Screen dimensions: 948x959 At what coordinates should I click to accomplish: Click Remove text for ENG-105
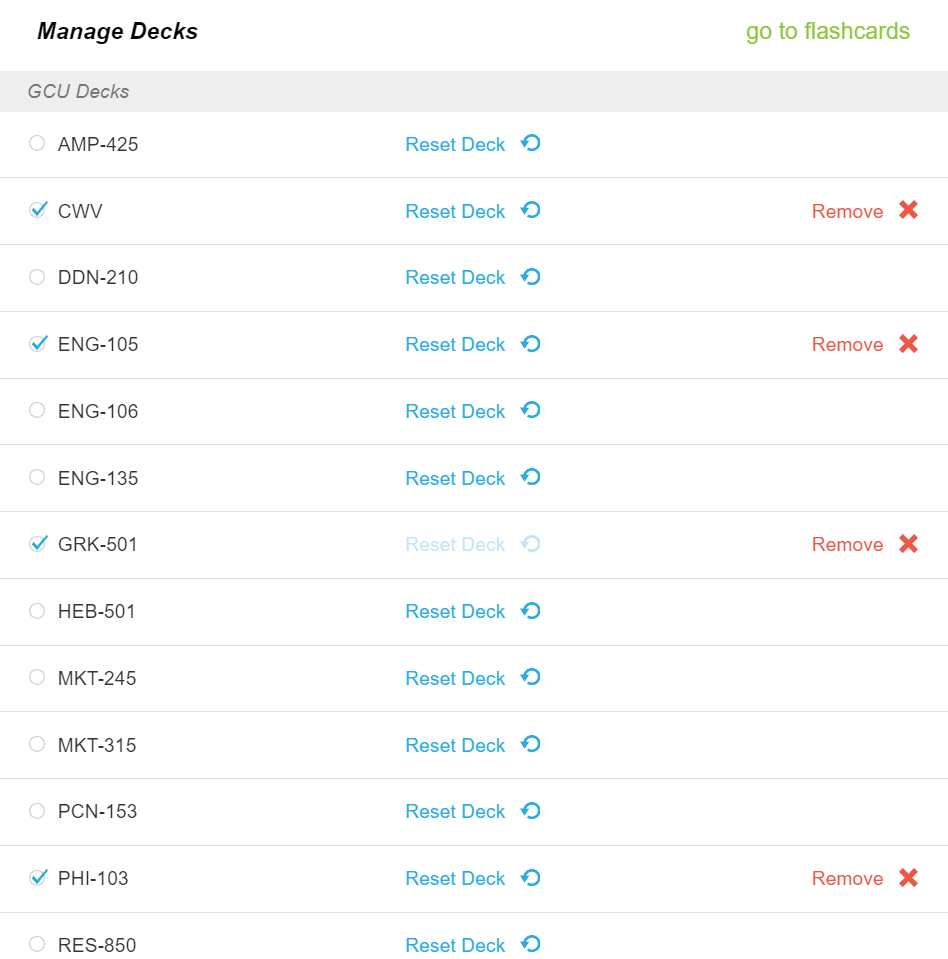(847, 344)
